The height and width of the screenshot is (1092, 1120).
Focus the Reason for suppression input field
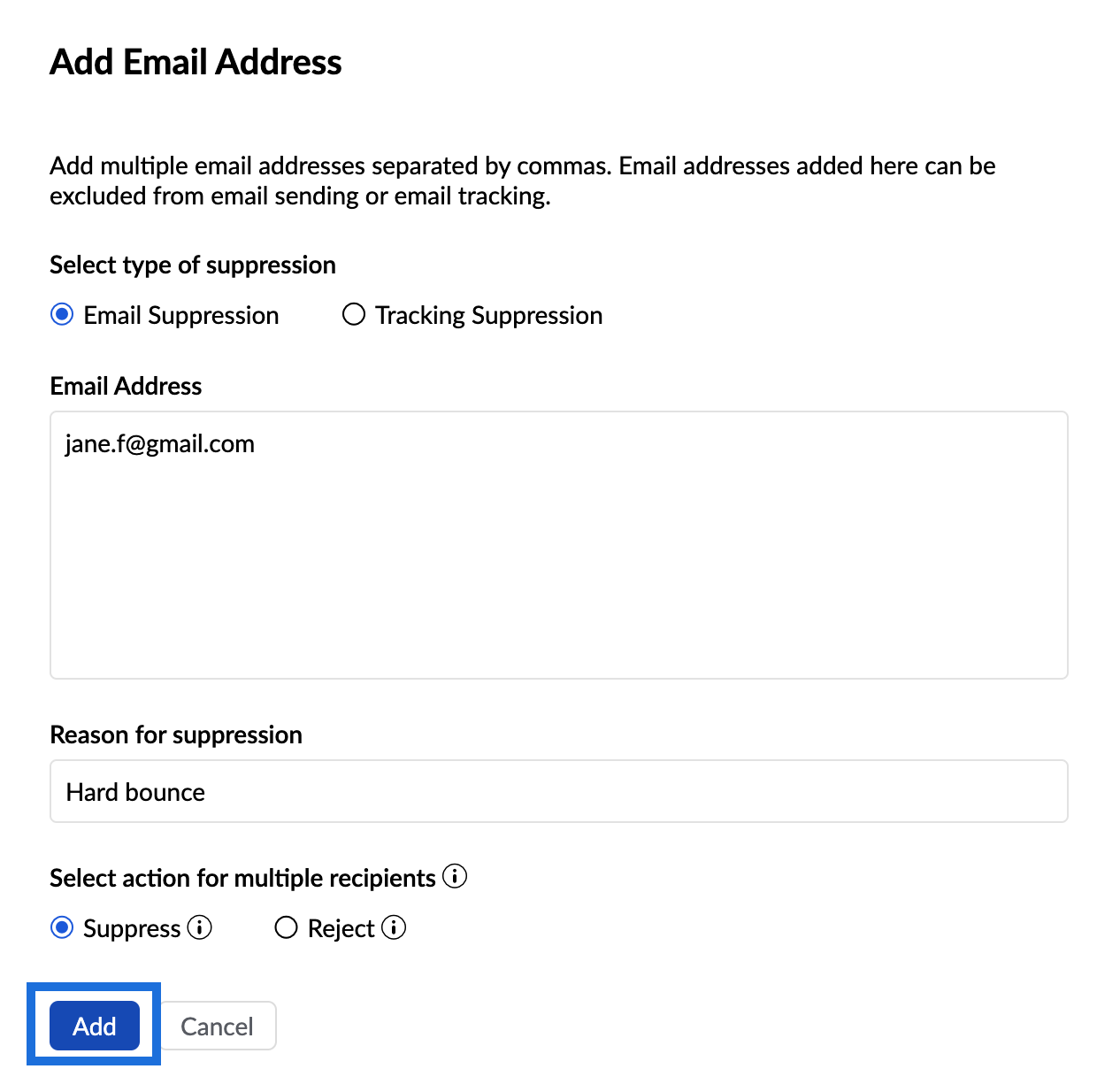coord(558,791)
